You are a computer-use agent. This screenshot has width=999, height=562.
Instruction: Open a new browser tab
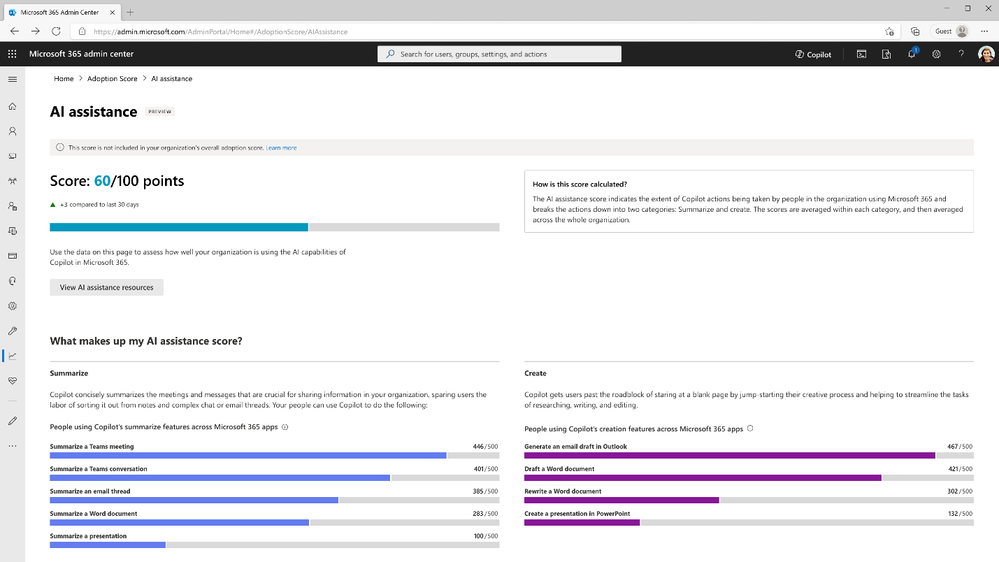(130, 12)
